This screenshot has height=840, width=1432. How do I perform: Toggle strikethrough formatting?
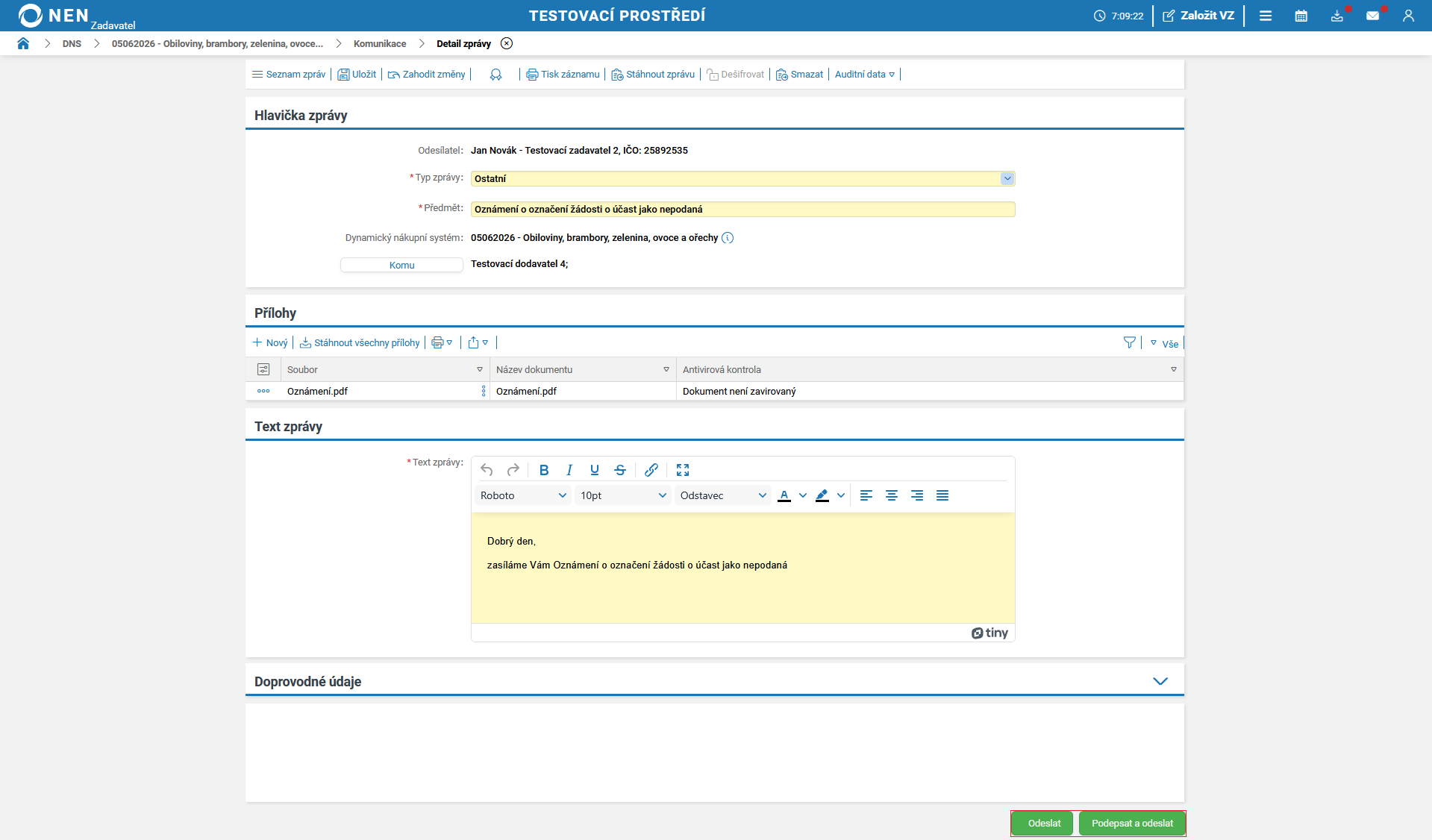[620, 470]
